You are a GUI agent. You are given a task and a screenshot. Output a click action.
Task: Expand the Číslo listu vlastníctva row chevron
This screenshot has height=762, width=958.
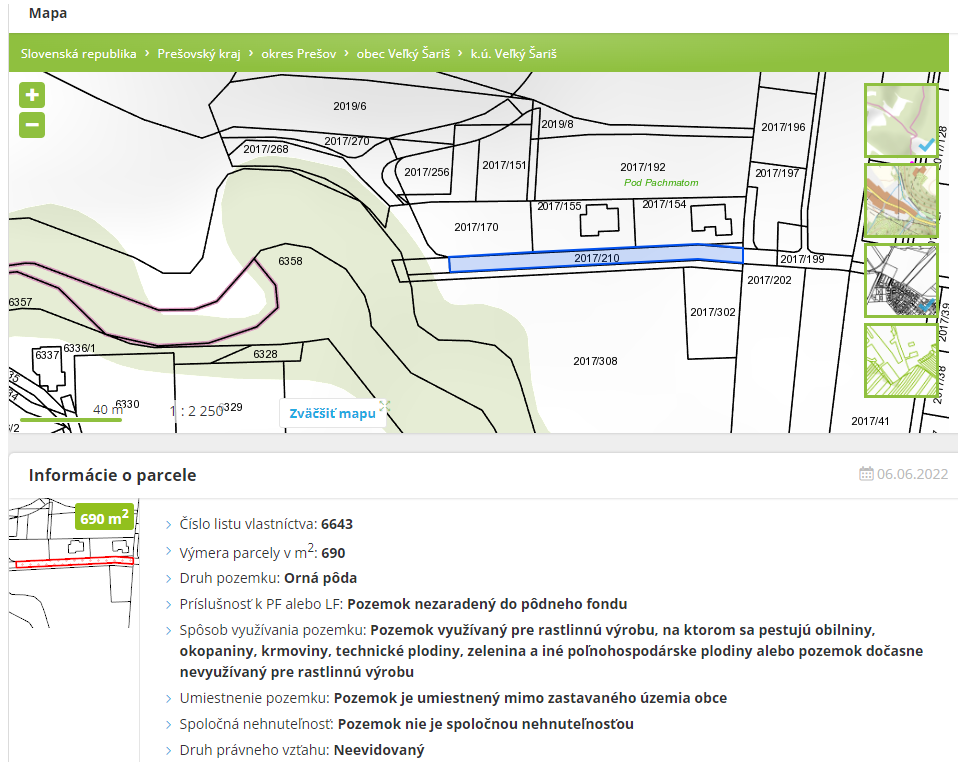169,524
